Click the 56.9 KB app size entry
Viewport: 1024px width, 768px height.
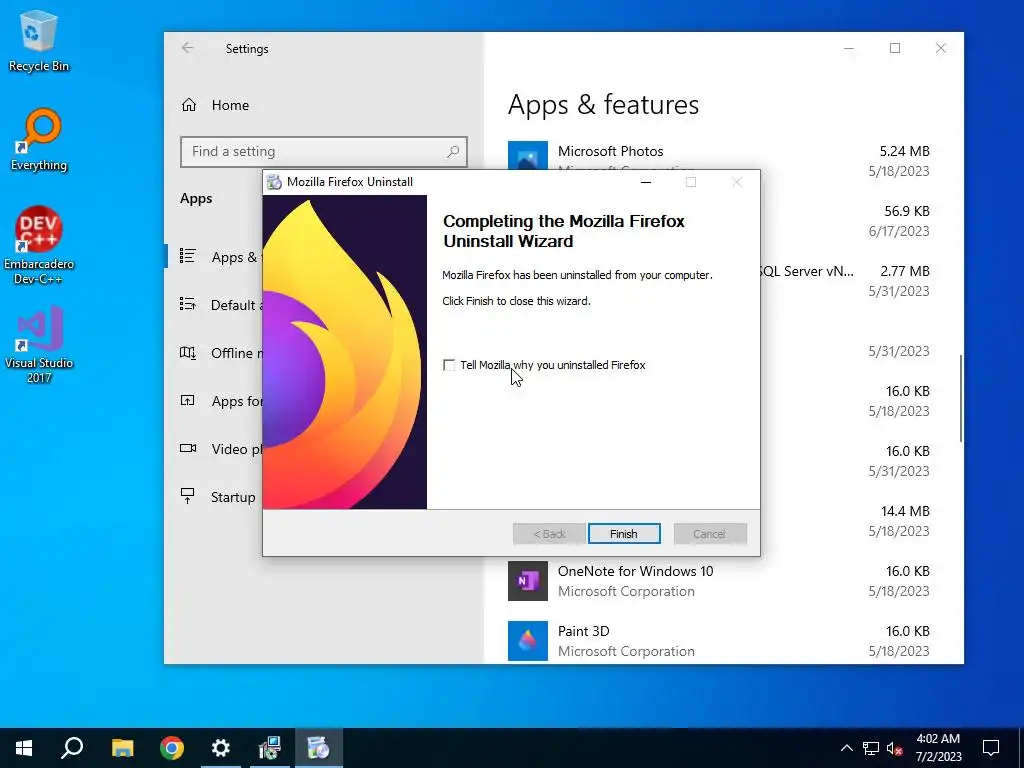pyautogui.click(x=906, y=212)
